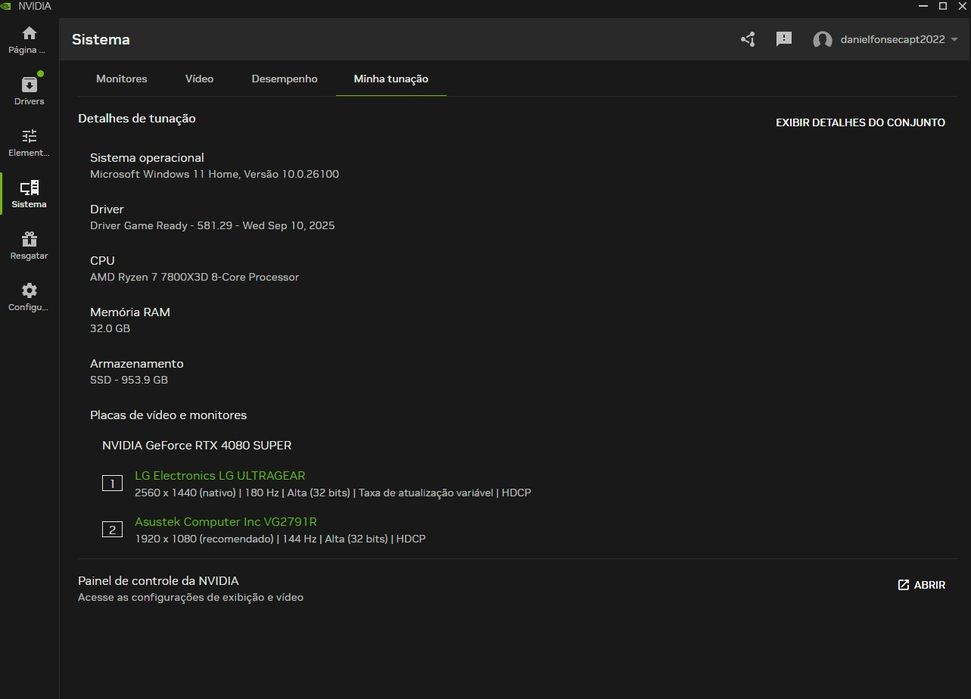
Task: Click the 1920 x 1080 144 Hz details
Action: point(280,539)
